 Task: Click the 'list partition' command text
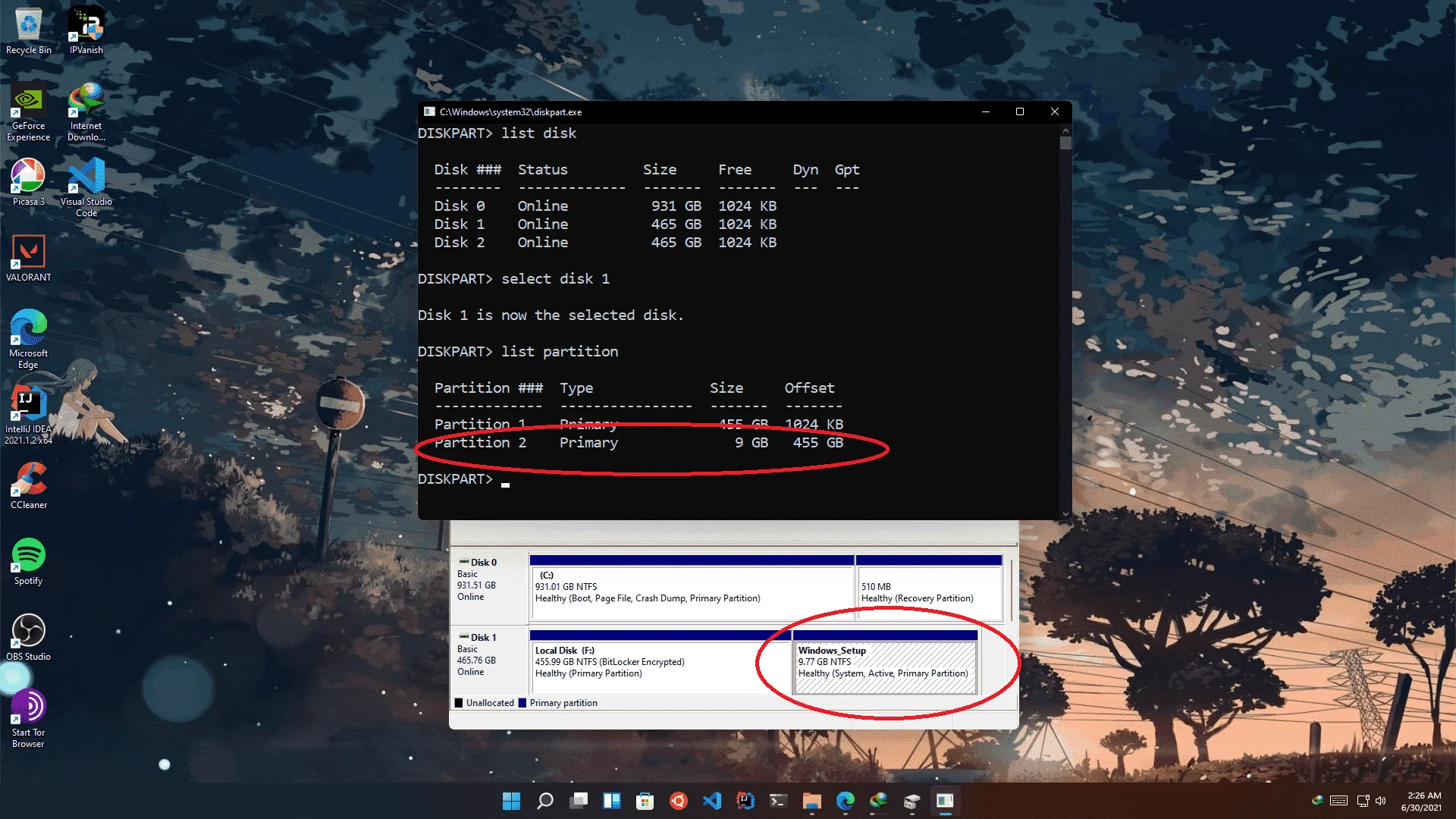pyautogui.click(x=560, y=352)
